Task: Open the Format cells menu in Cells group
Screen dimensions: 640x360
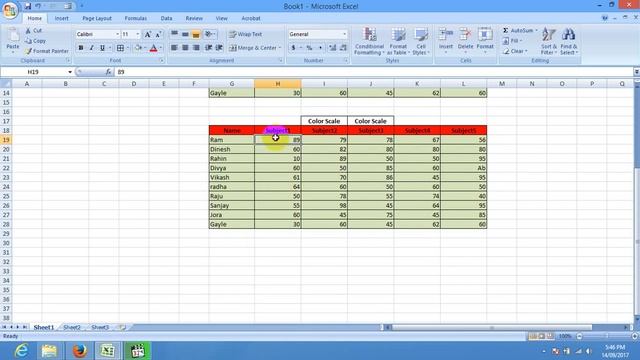Action: [485, 40]
